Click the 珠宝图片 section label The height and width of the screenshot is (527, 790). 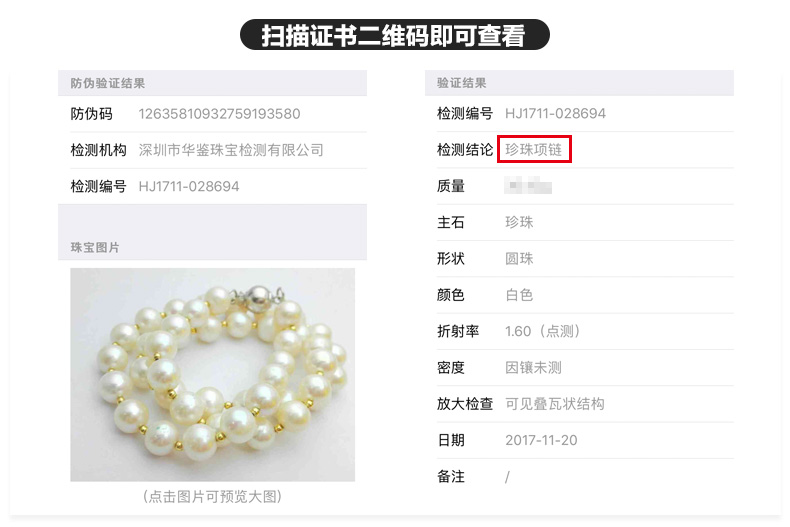(95, 247)
